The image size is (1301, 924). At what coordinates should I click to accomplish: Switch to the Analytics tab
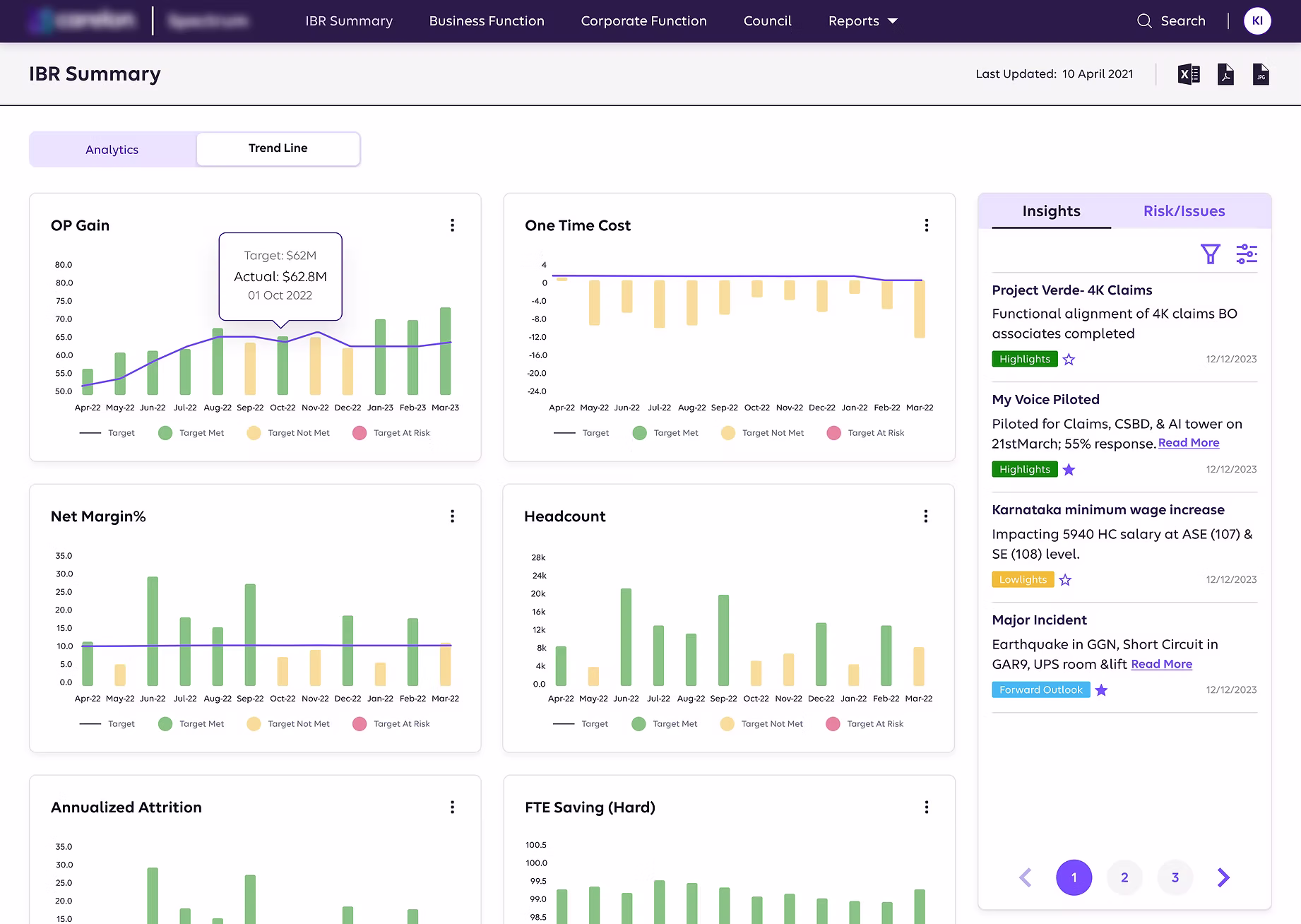click(x=112, y=150)
